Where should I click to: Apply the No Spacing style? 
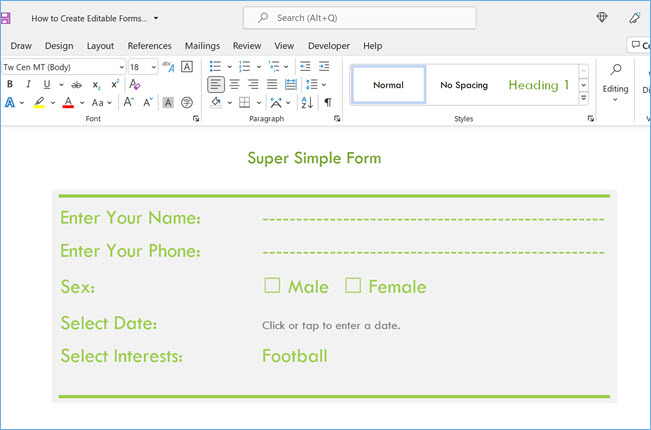click(464, 85)
